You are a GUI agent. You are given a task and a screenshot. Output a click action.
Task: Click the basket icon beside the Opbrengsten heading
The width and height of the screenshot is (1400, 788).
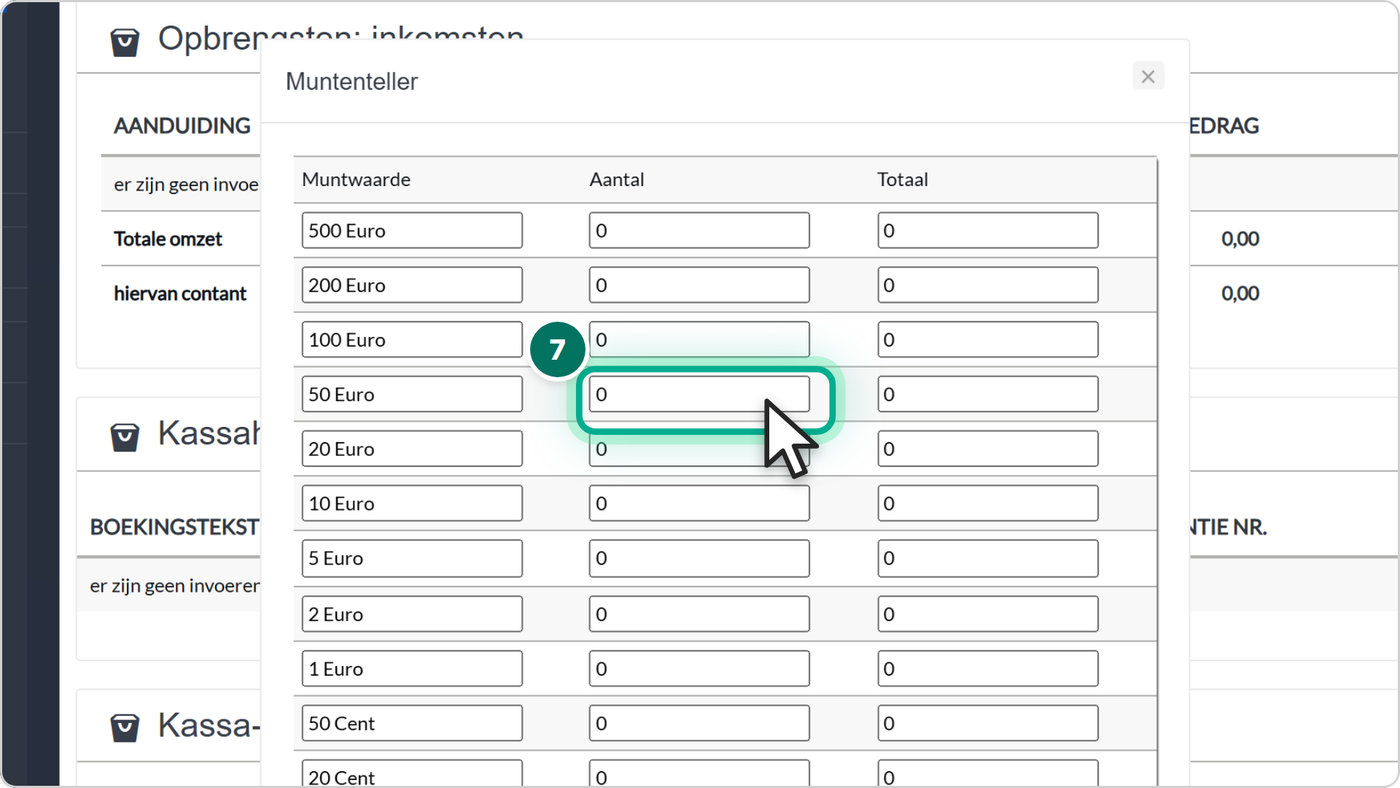tap(125, 43)
